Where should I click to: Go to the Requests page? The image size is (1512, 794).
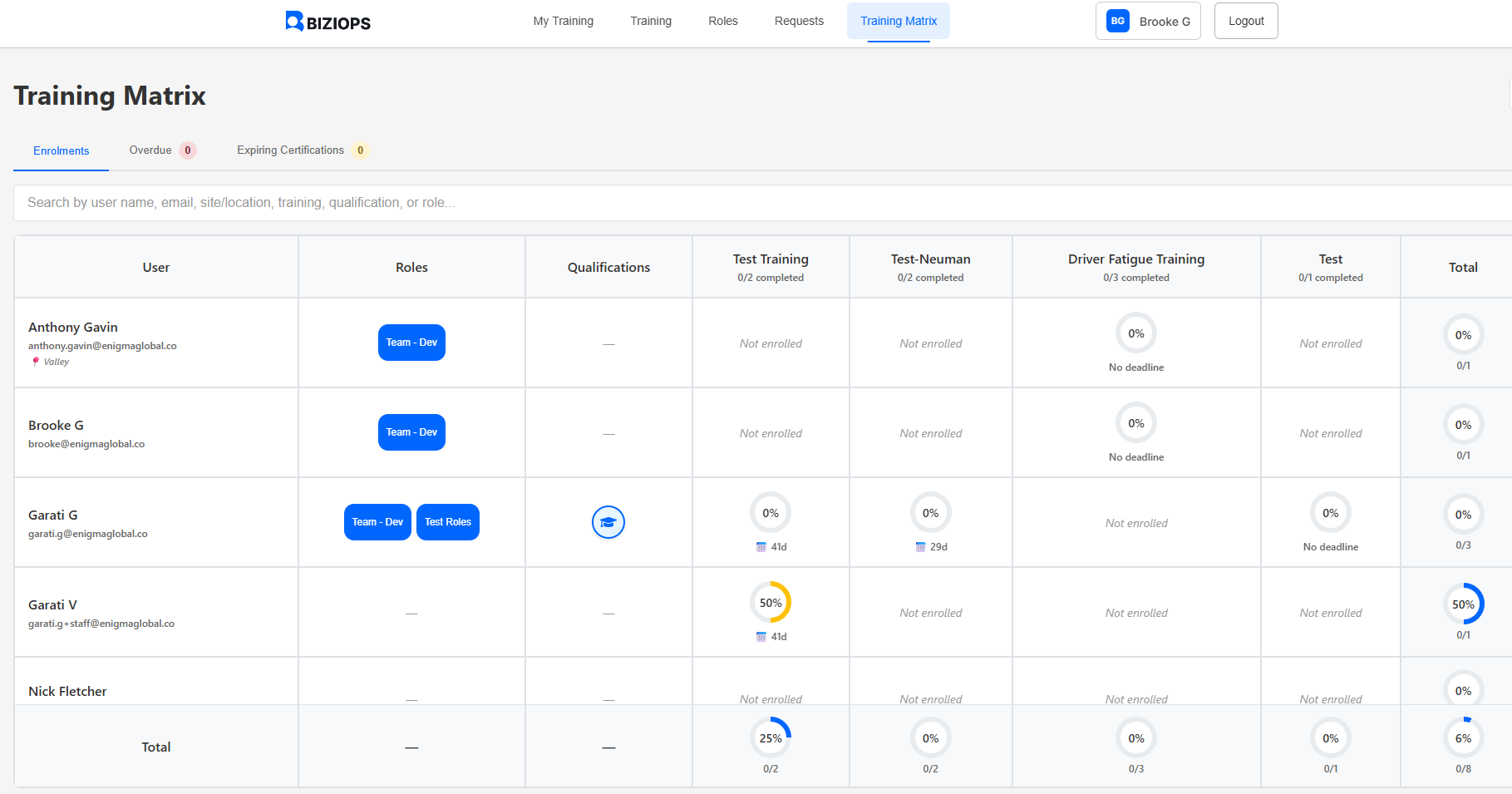798,22
